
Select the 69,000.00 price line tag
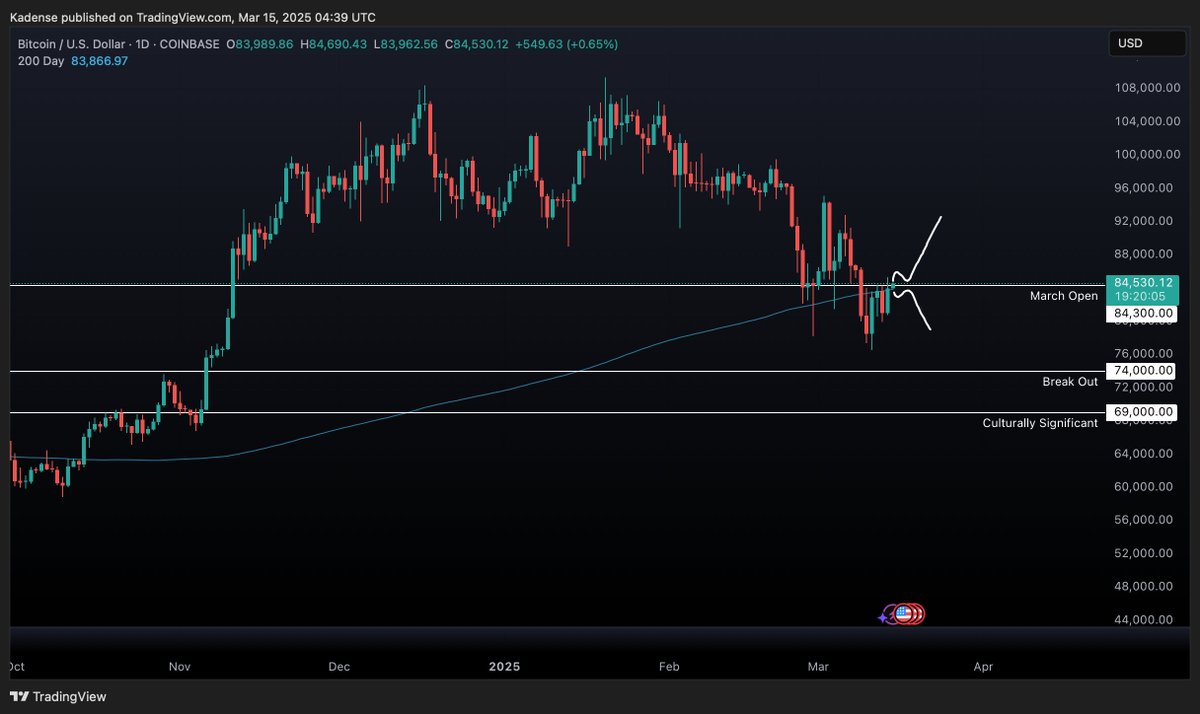tap(1142, 412)
